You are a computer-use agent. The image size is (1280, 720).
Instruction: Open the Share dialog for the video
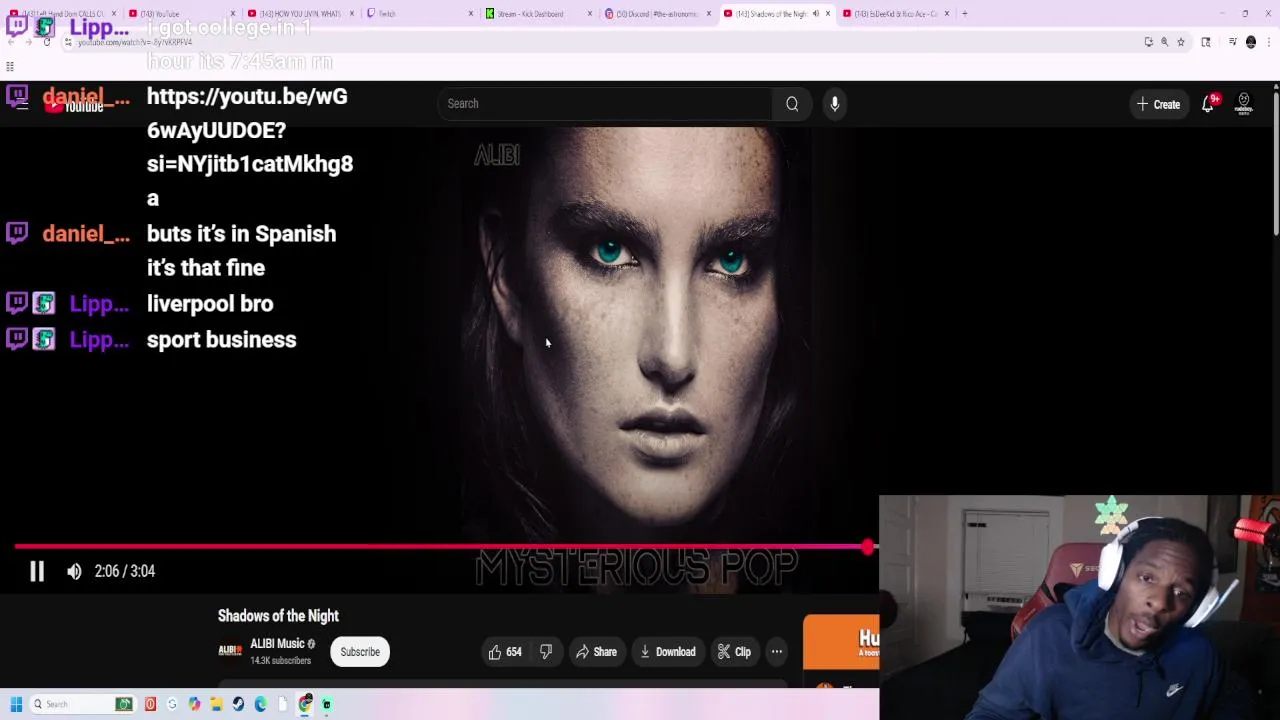pos(596,652)
